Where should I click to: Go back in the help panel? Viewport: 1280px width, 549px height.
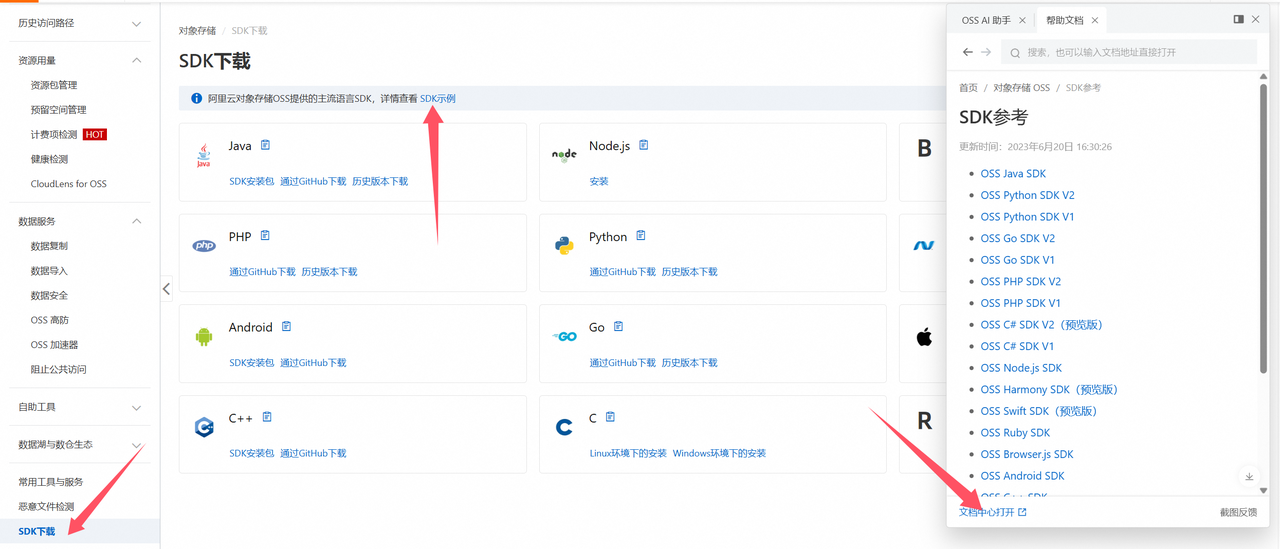tap(967, 52)
